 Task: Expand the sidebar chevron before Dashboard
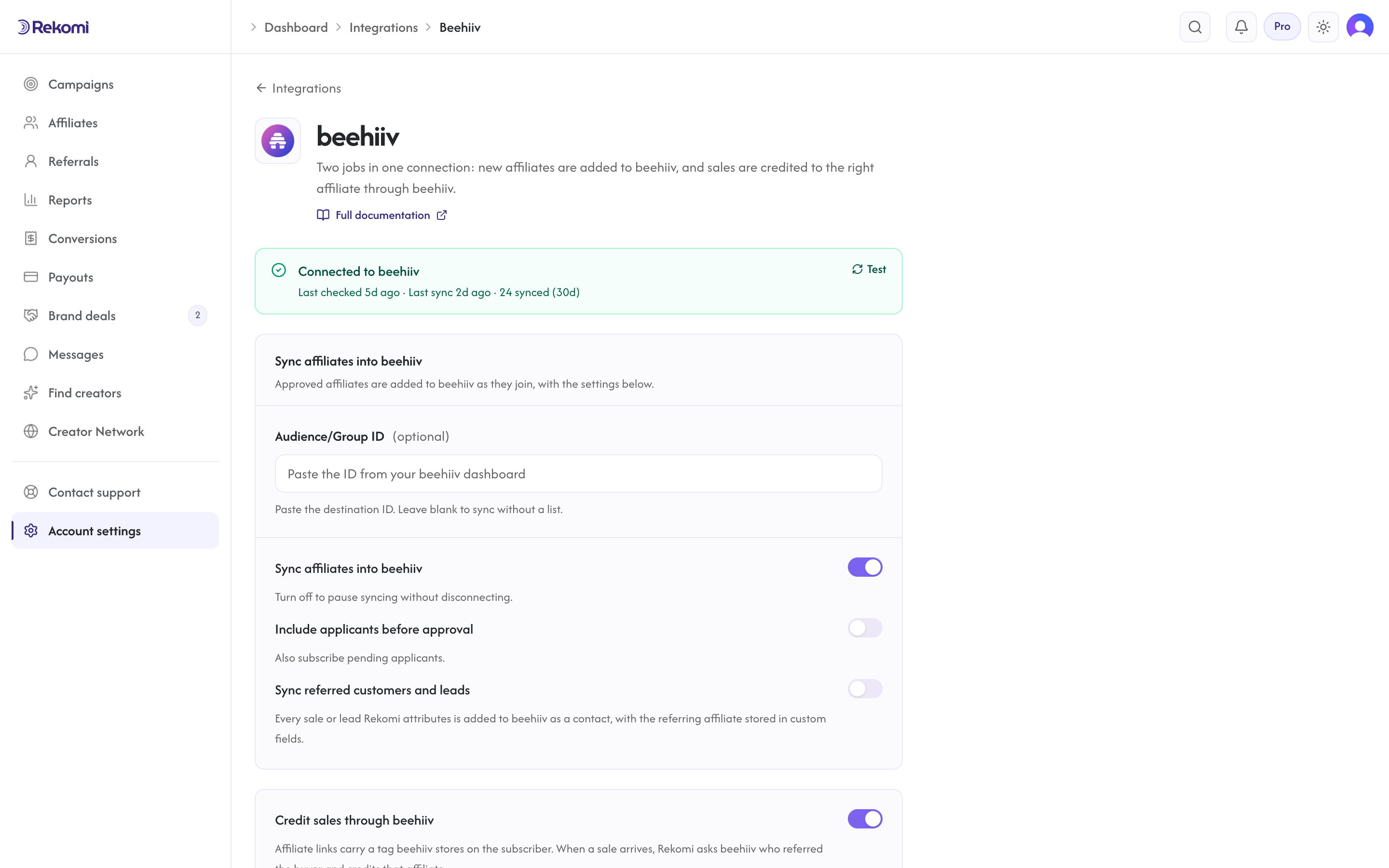click(253, 27)
